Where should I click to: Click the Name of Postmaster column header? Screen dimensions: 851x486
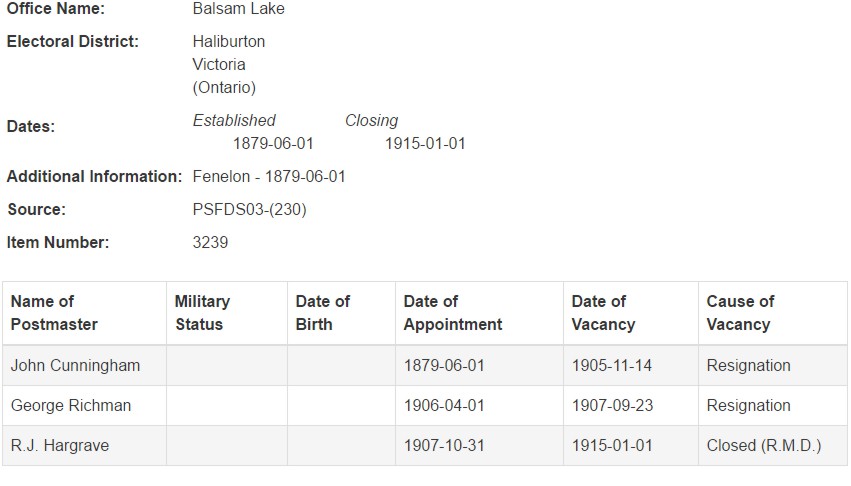click(x=55, y=313)
